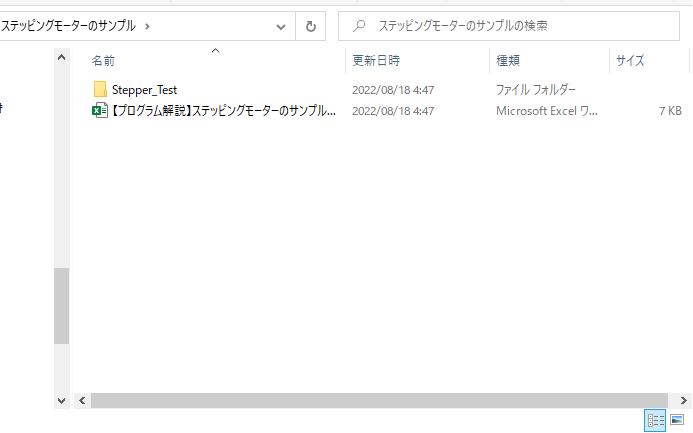Switch to details view layout

coord(656,421)
